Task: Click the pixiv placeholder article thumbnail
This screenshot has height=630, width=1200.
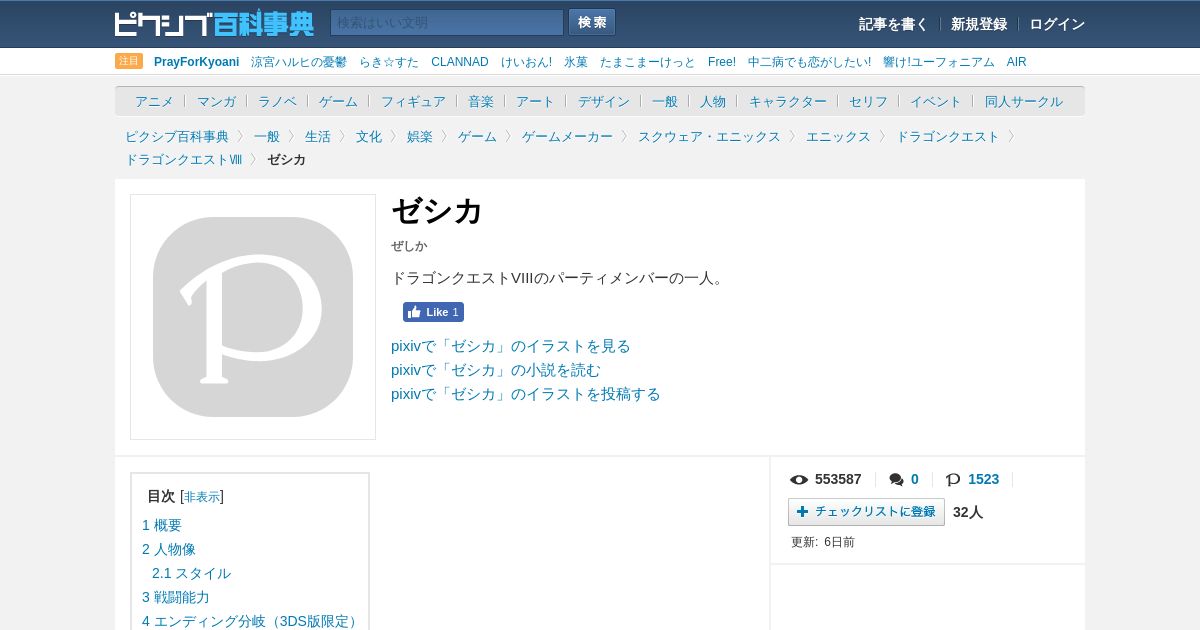Action: [x=253, y=317]
